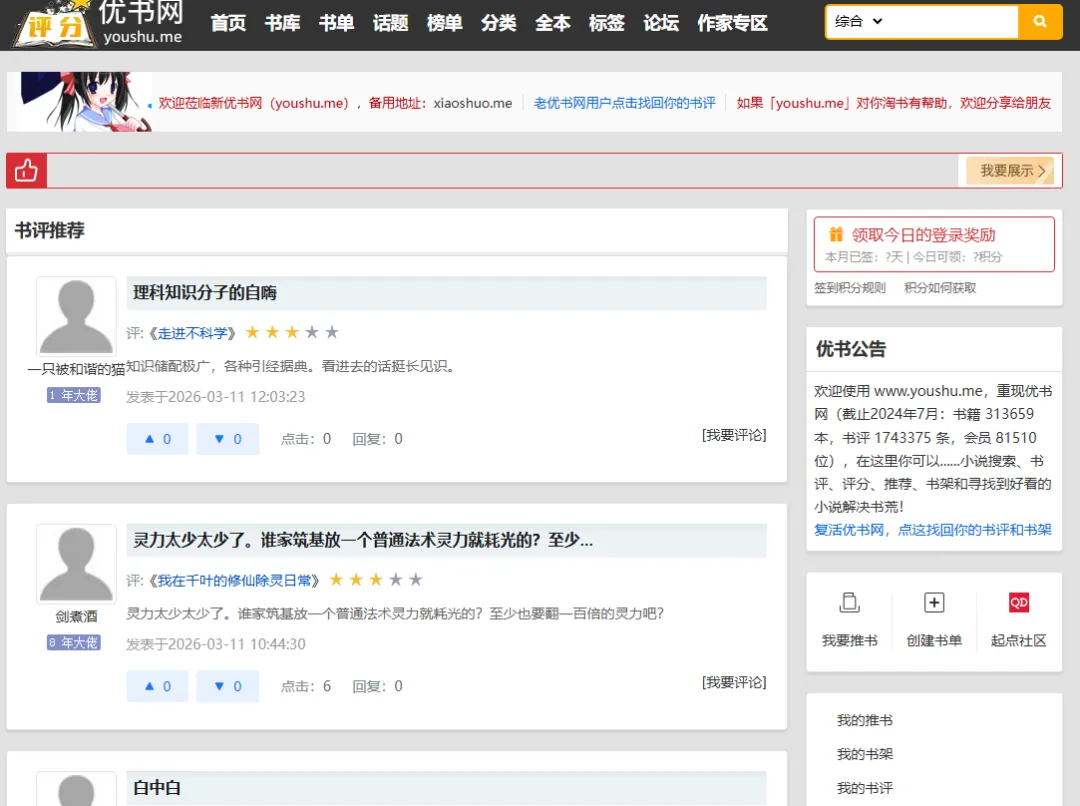Downvote the 修仙除灵日常 review

(227, 686)
